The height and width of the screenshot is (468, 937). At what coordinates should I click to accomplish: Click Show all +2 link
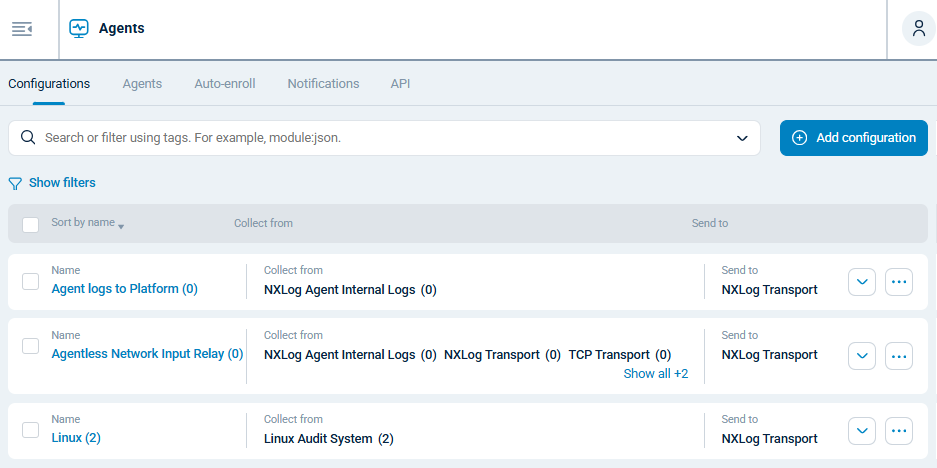(x=655, y=374)
